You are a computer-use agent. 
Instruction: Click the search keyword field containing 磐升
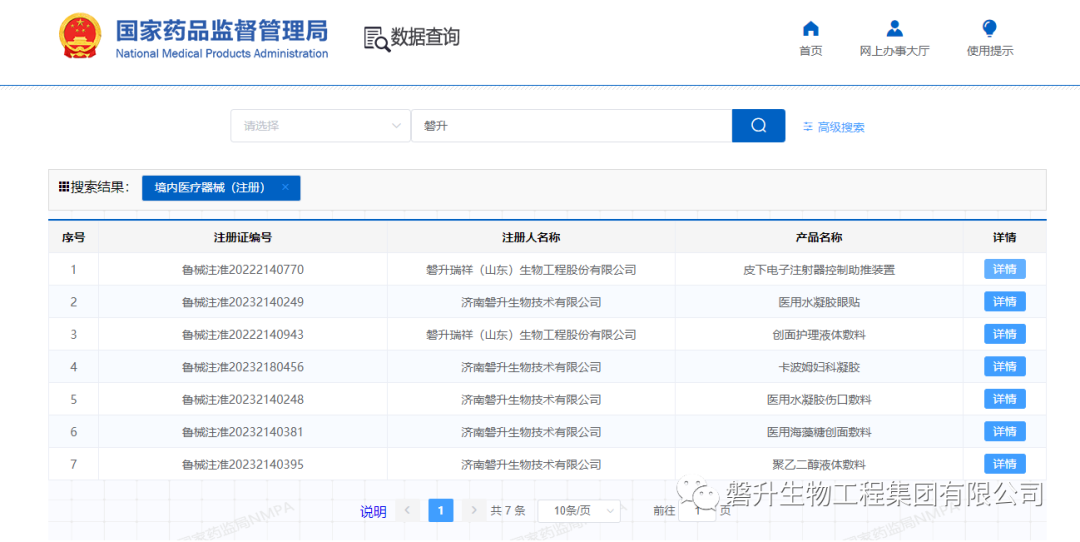pos(572,126)
